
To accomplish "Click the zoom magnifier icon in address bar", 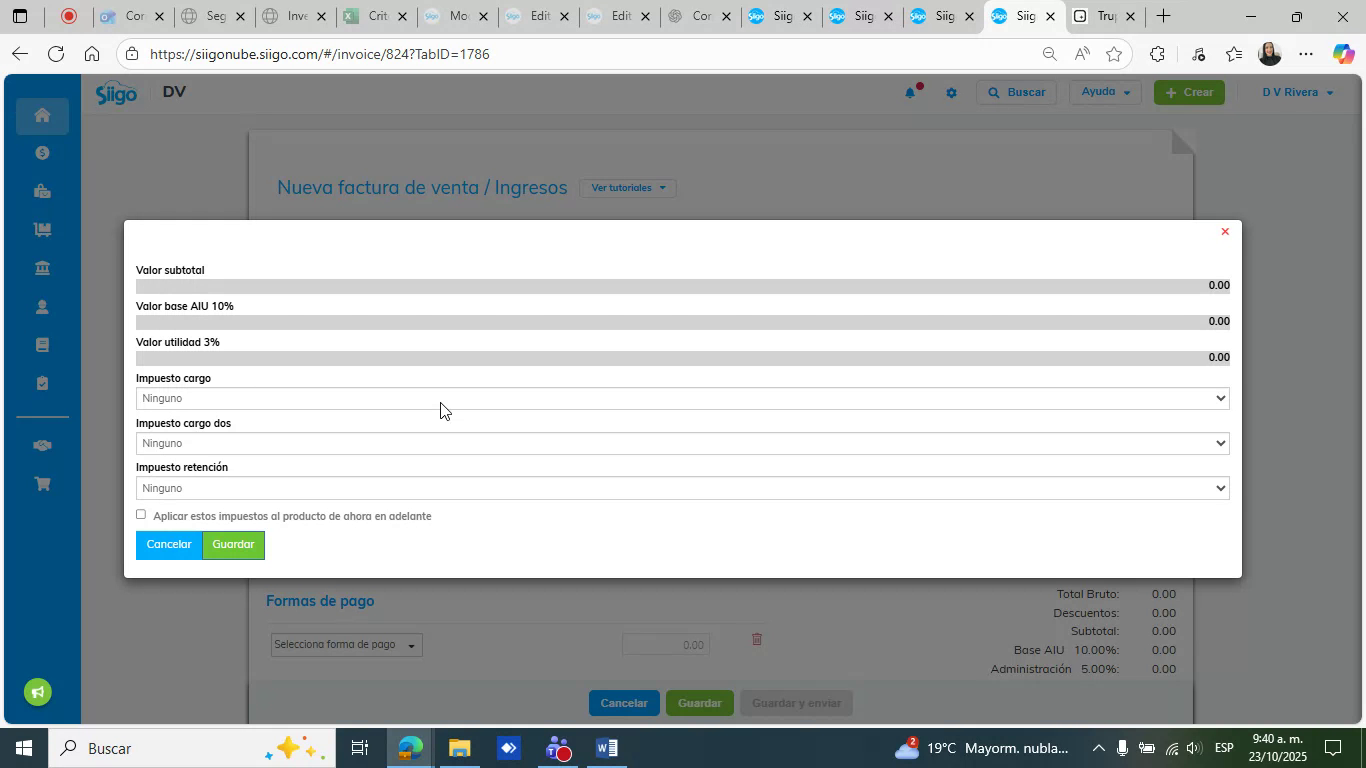I will pos(1049,54).
